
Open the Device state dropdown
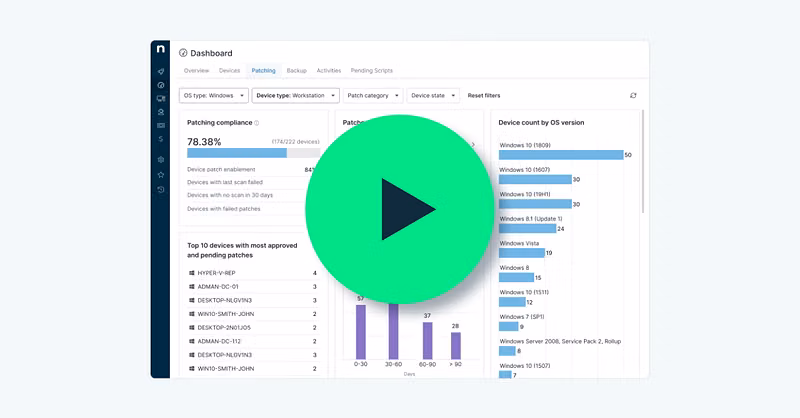click(433, 96)
